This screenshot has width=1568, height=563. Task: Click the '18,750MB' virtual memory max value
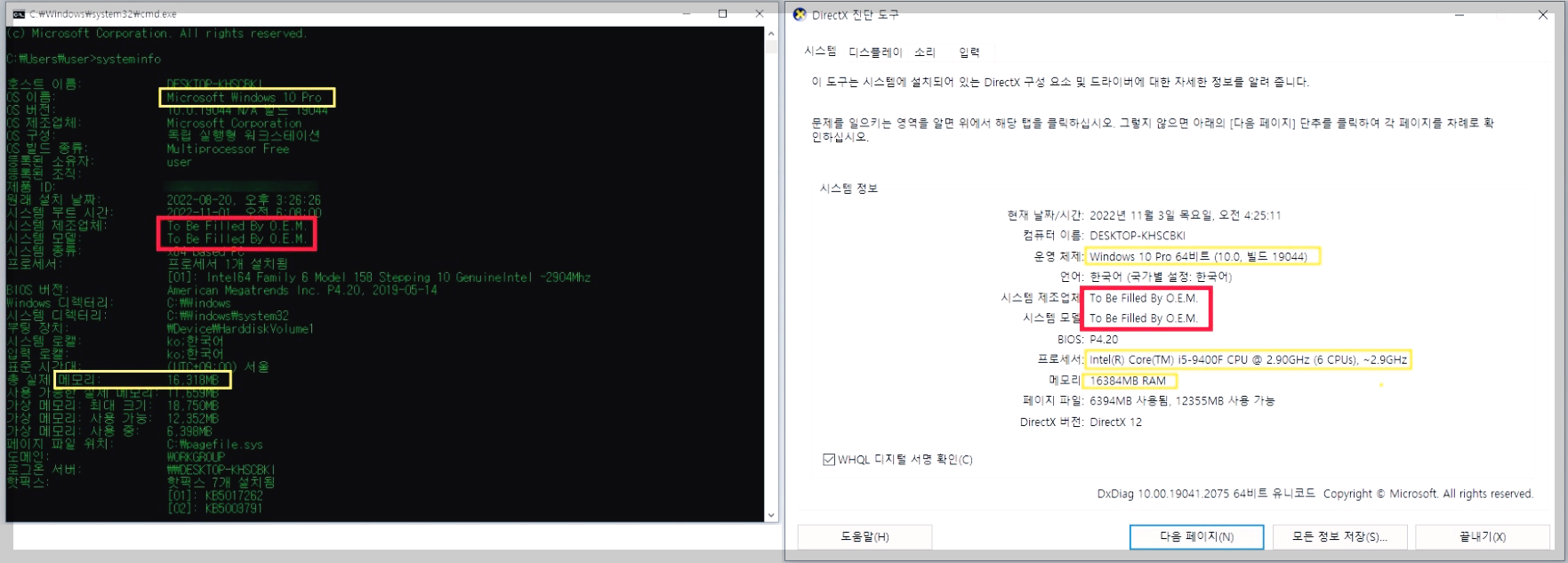(x=193, y=406)
